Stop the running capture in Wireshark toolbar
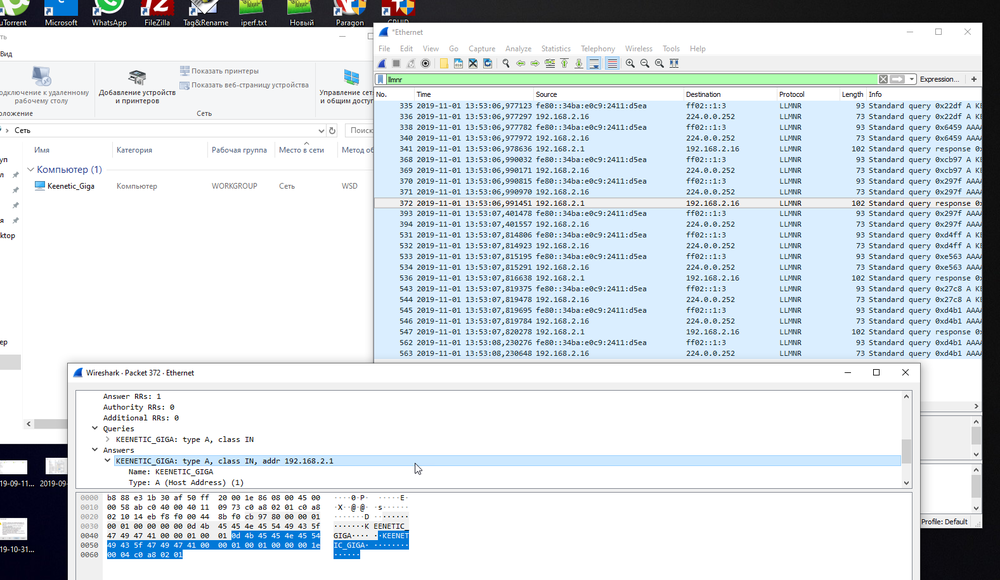Image resolution: width=1000 pixels, height=580 pixels. tap(396, 63)
